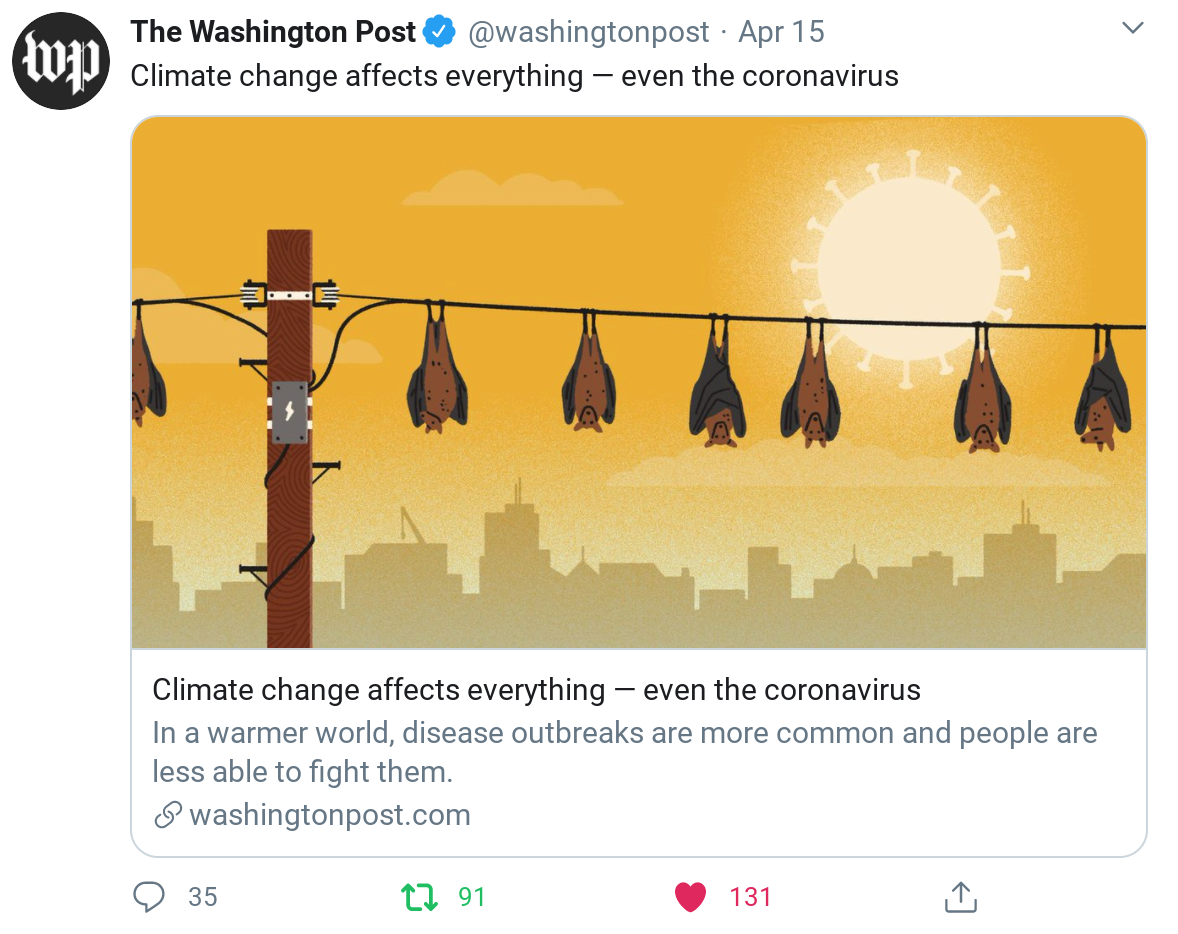Expand the tweet options chevron
Screen dimensions: 1178x934
1132,29
